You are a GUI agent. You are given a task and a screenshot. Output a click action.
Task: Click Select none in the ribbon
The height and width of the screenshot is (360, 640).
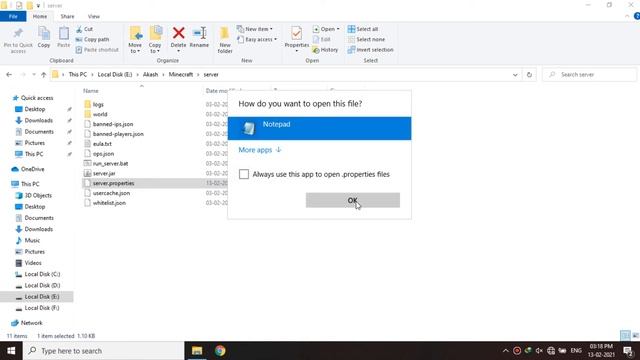pyautogui.click(x=366, y=39)
